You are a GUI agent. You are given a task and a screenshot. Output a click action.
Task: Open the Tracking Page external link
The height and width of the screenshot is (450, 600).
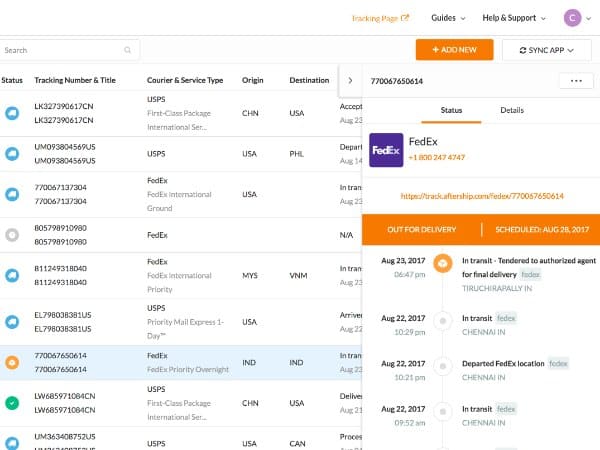coord(380,18)
